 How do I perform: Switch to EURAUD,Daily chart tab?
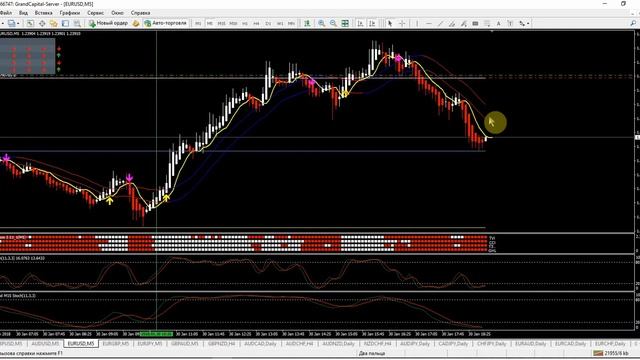pos(531,344)
